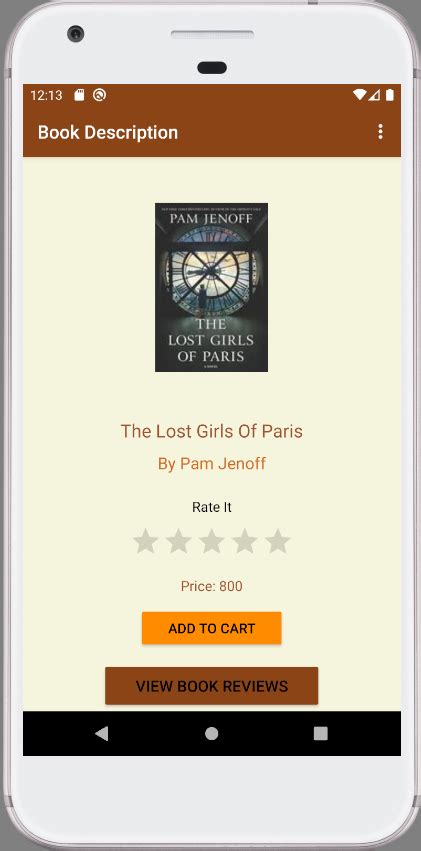
Task: Tap the Wi-Fi signal status icon
Action: coord(359,95)
